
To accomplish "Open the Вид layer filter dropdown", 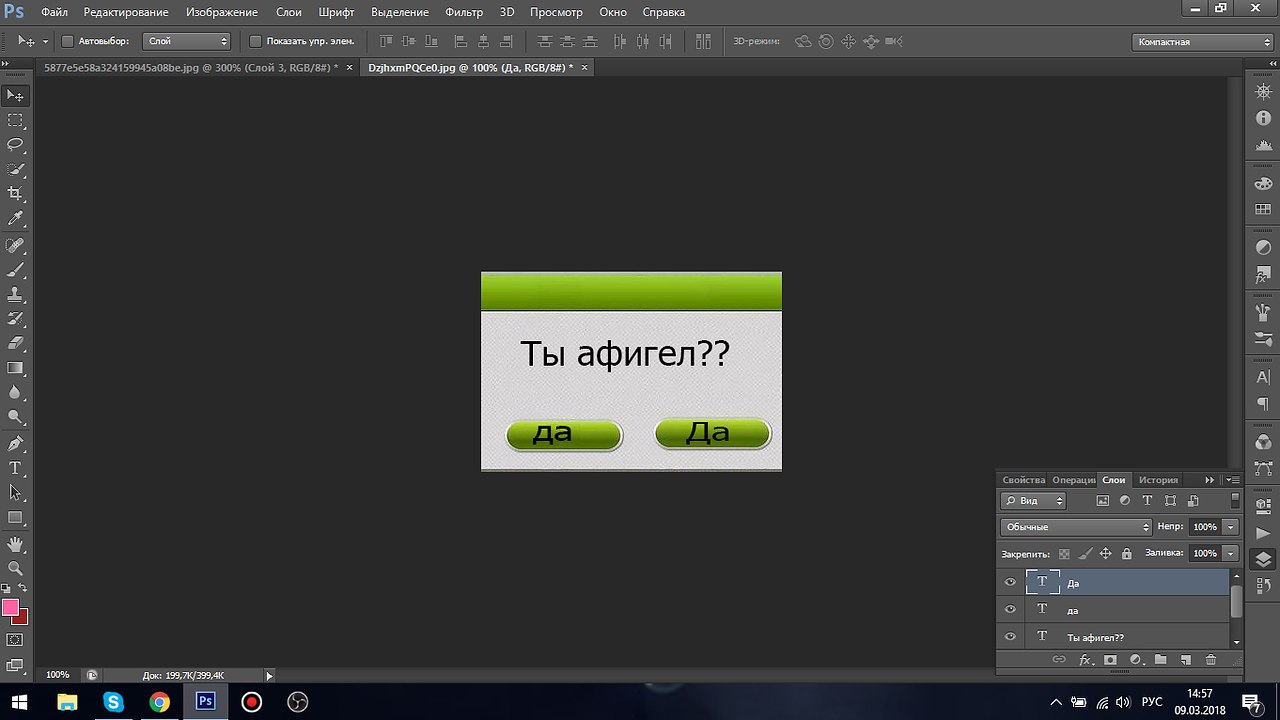I will click(1034, 500).
